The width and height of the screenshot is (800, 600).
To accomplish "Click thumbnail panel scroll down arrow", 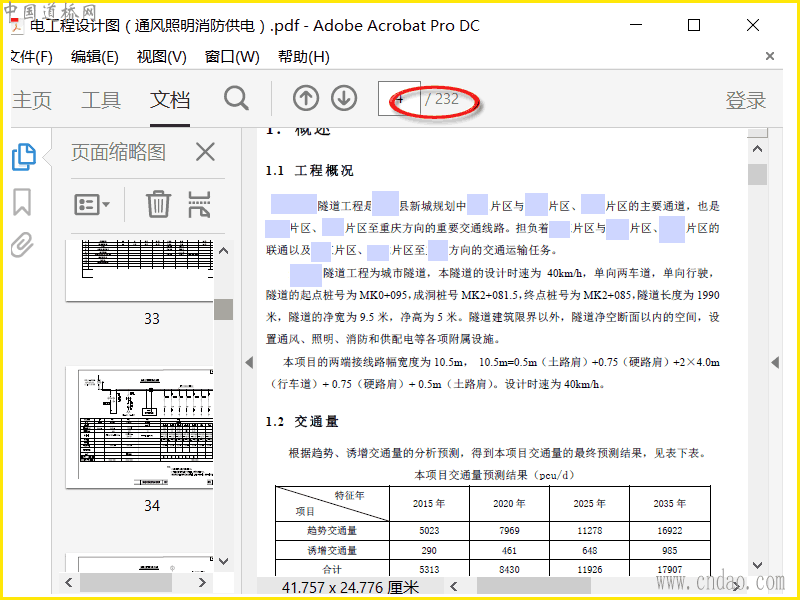I will tap(223, 561).
